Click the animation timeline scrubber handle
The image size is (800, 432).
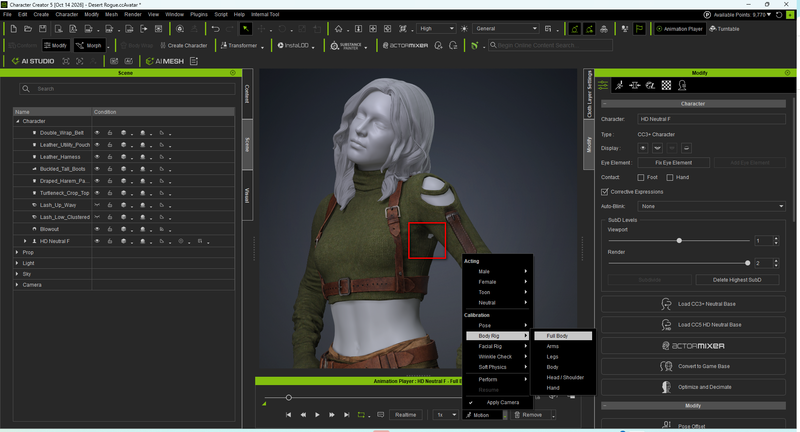click(289, 397)
